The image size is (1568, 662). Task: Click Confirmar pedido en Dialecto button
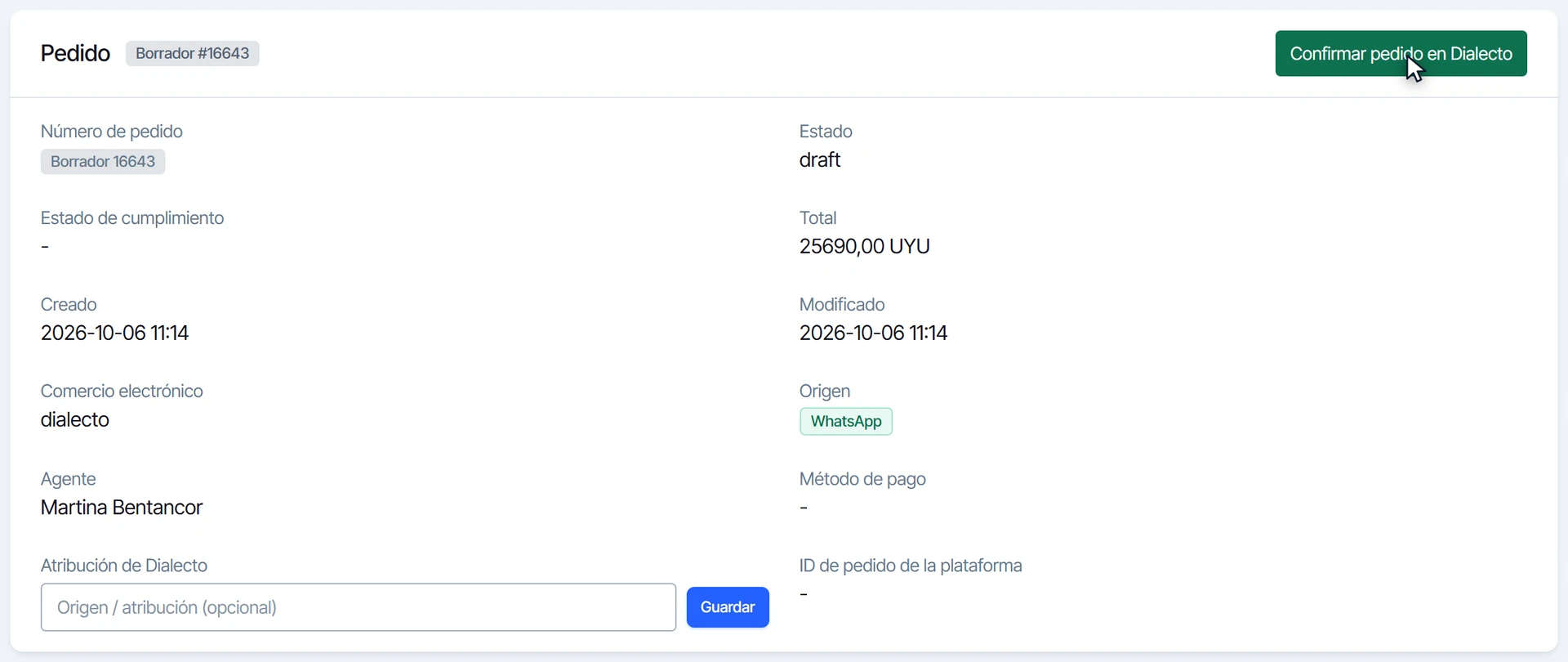[x=1401, y=54]
